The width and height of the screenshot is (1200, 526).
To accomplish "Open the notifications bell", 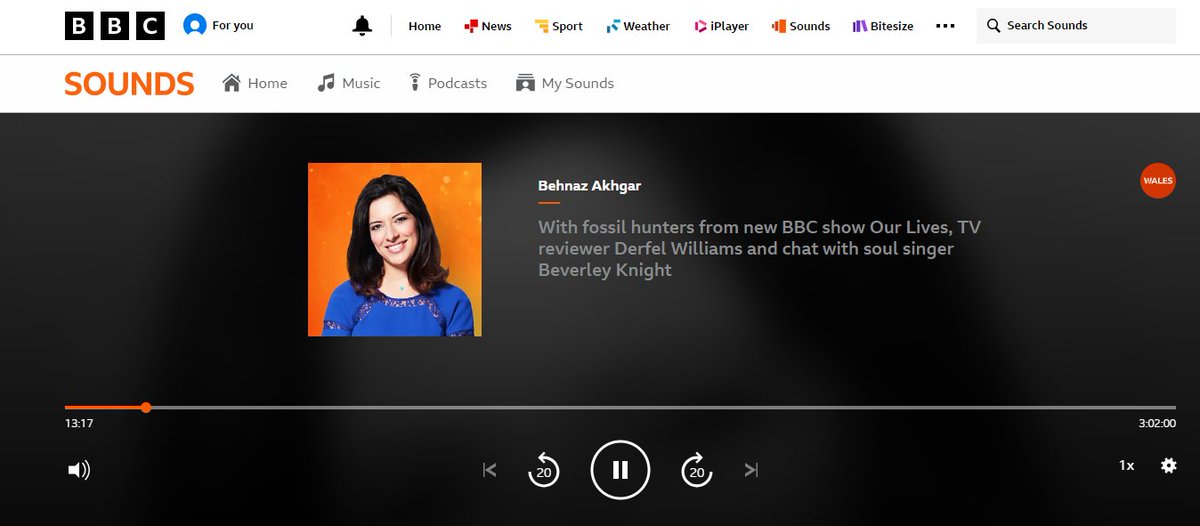I will [x=362, y=26].
